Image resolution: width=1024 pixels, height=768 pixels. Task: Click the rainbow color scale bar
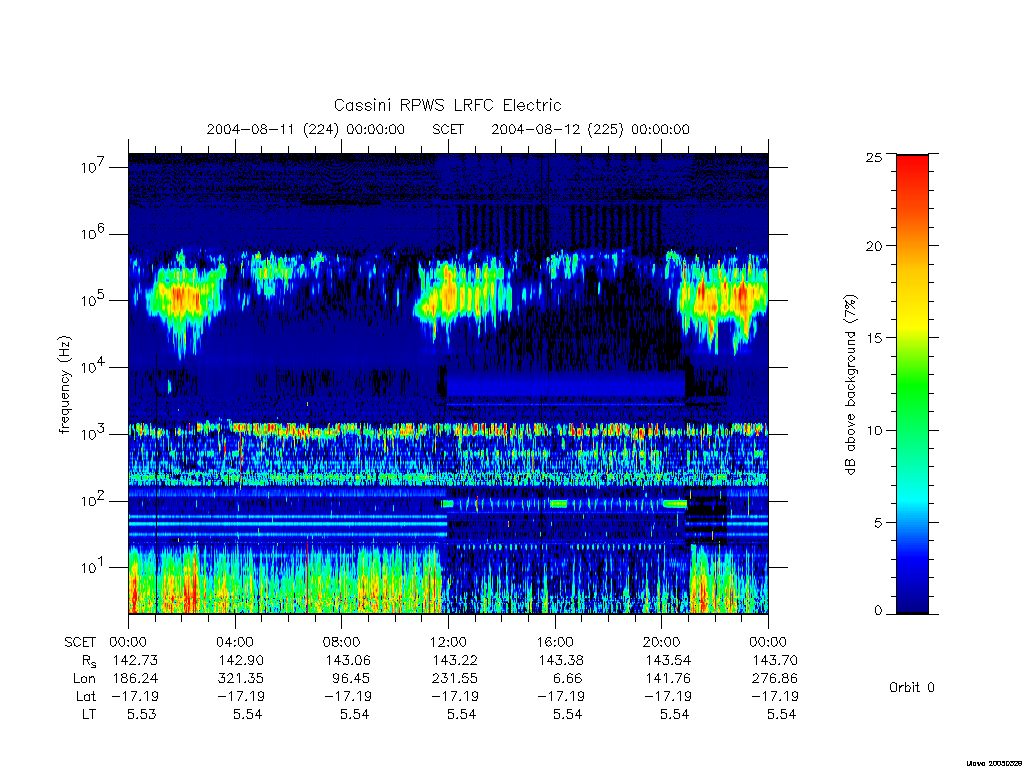912,384
